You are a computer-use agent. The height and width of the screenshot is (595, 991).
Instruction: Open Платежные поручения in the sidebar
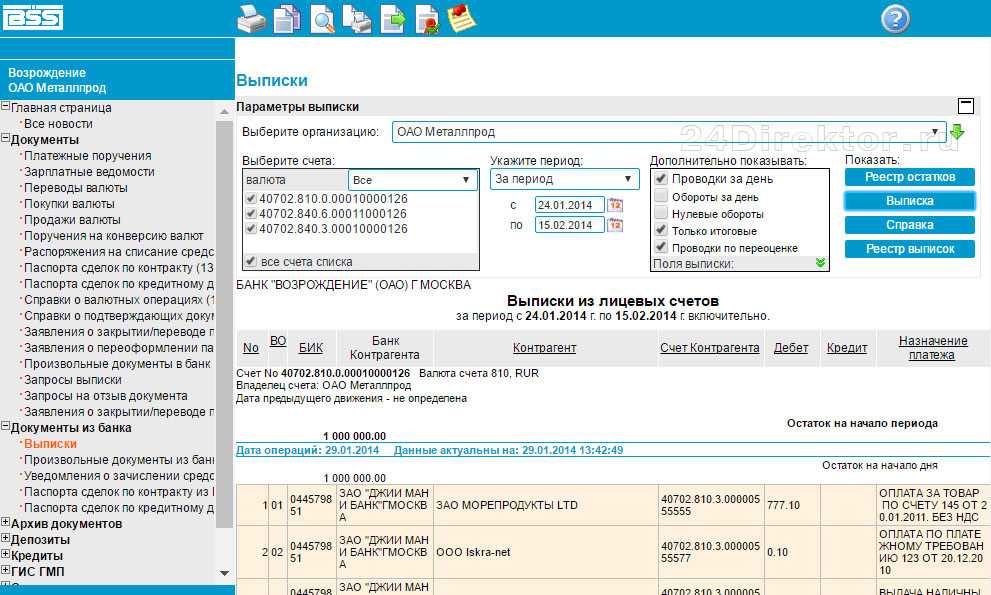[88, 156]
